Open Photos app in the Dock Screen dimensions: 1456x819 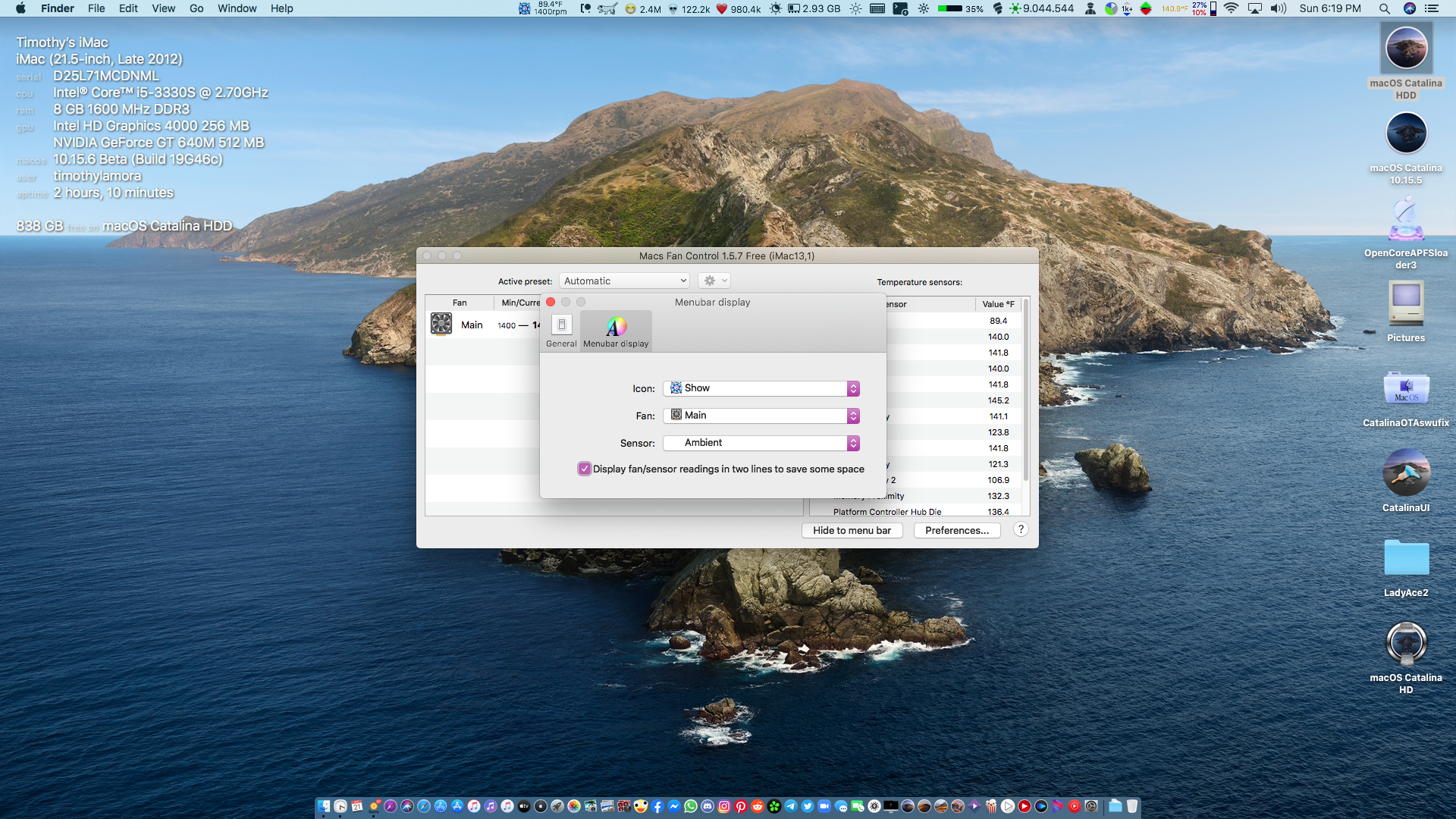[x=574, y=806]
